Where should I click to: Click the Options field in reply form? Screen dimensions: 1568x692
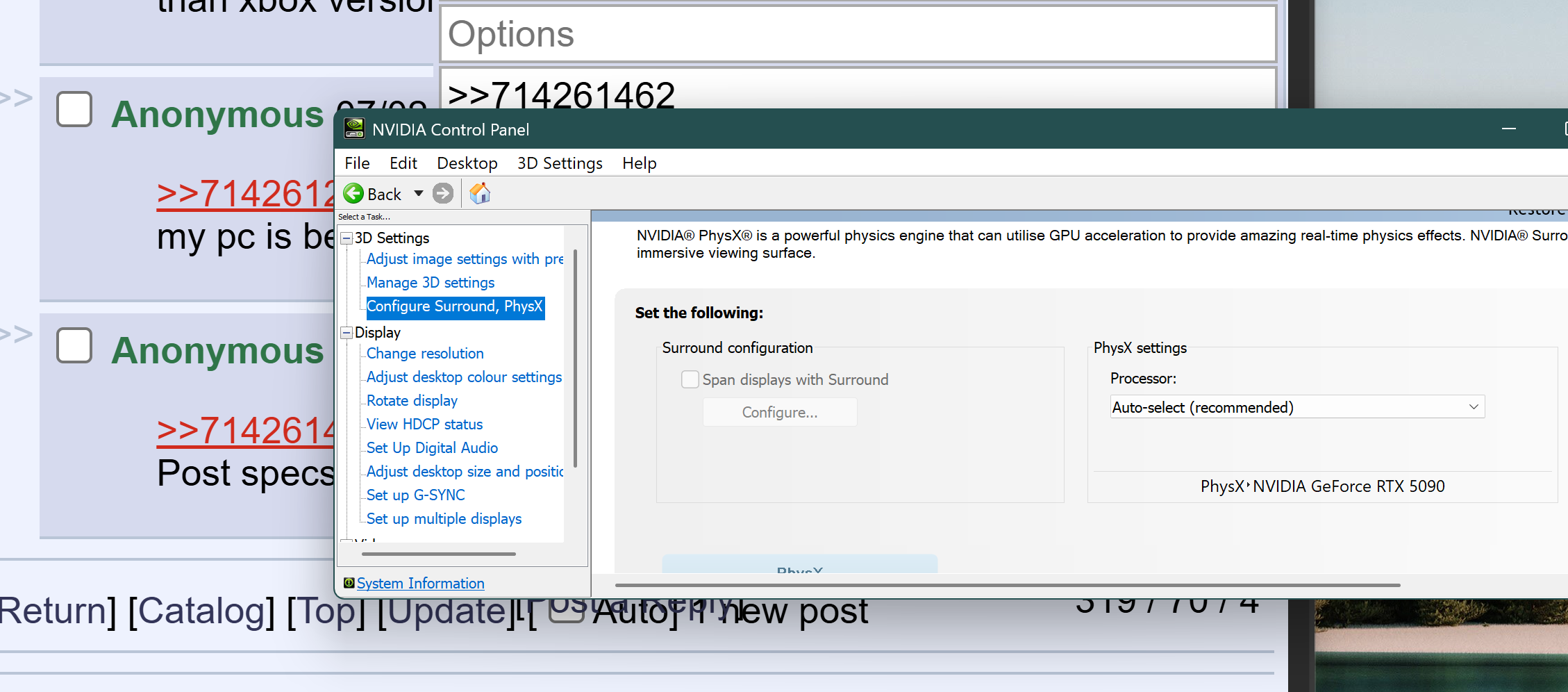click(858, 34)
